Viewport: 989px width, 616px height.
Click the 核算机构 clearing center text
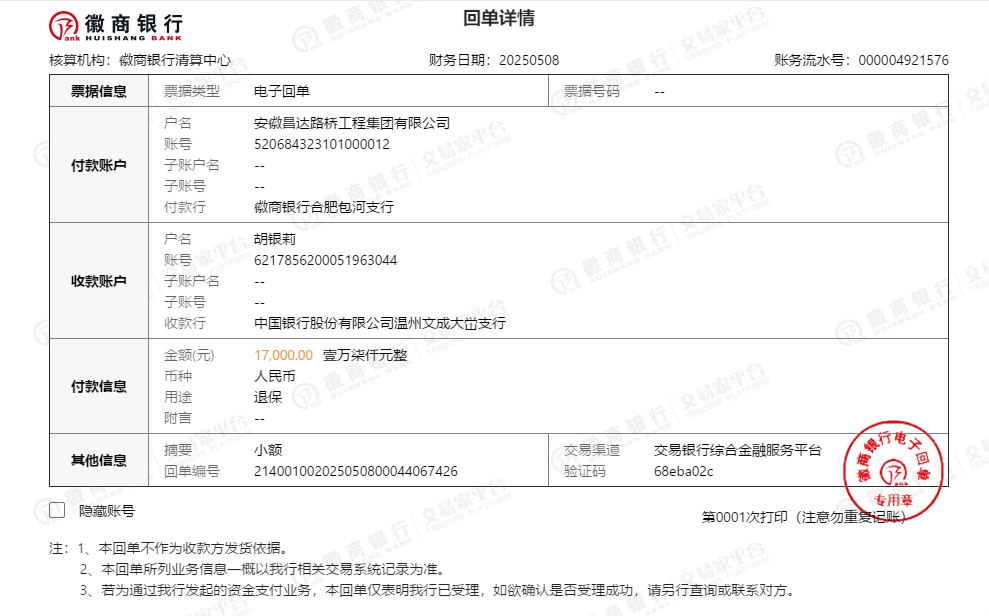(174, 60)
